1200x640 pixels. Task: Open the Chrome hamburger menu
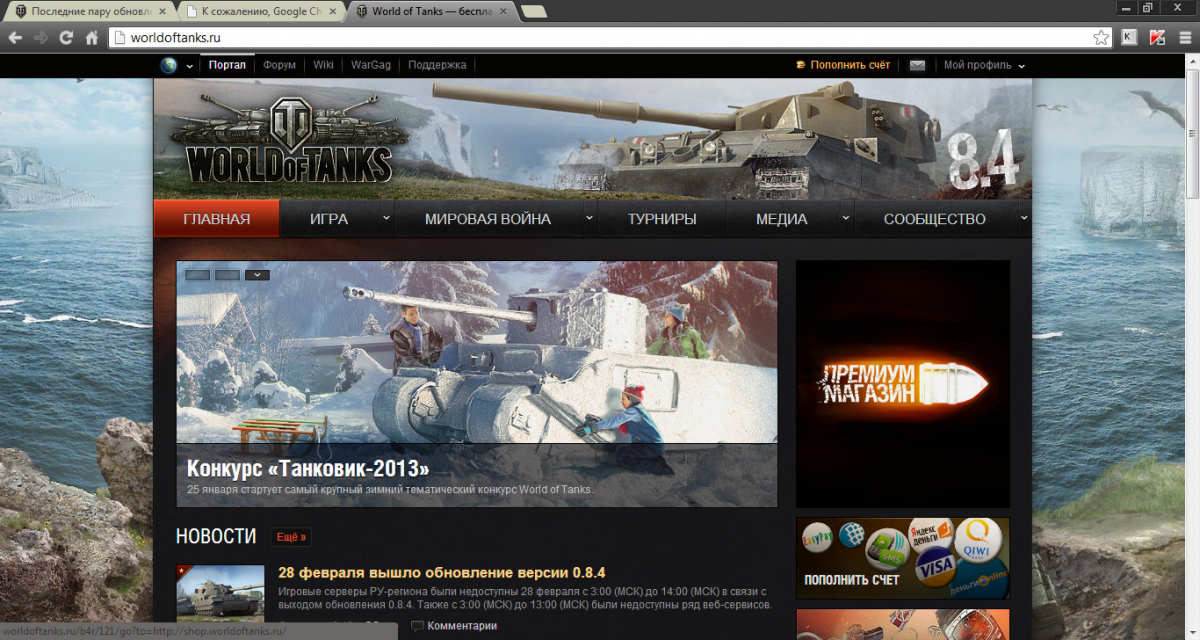(x=1184, y=38)
